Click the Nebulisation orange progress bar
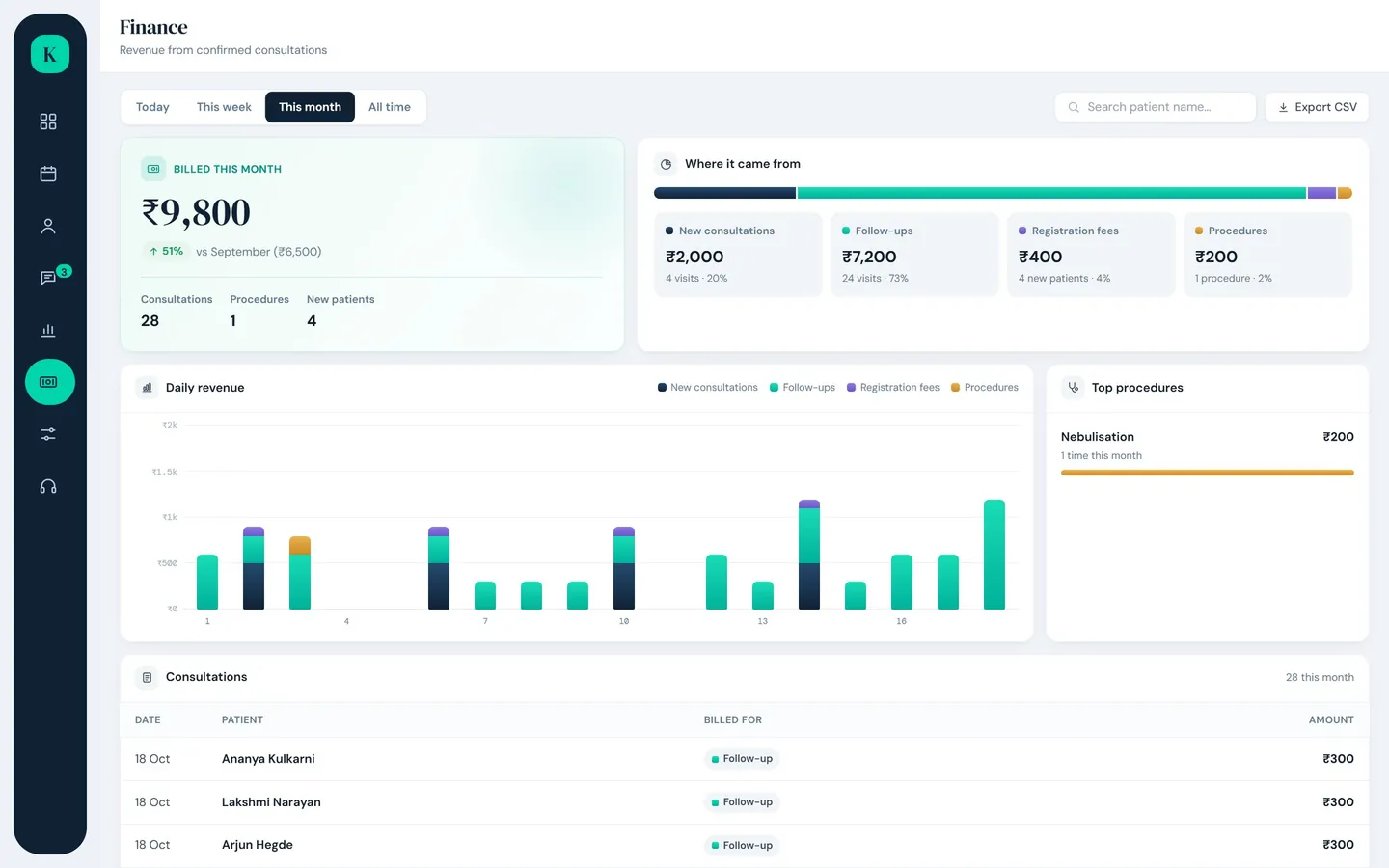Image resolution: width=1389 pixels, height=868 pixels. [x=1208, y=473]
